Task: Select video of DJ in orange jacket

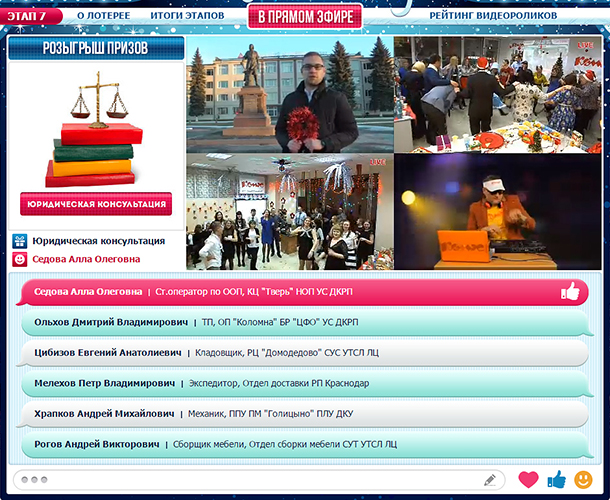Action: point(498,212)
